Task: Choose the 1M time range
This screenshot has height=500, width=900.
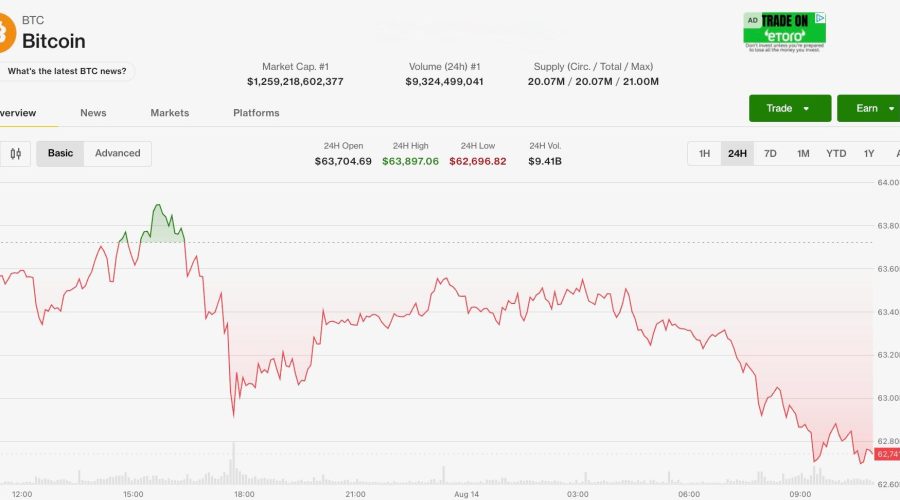Action: 803,154
